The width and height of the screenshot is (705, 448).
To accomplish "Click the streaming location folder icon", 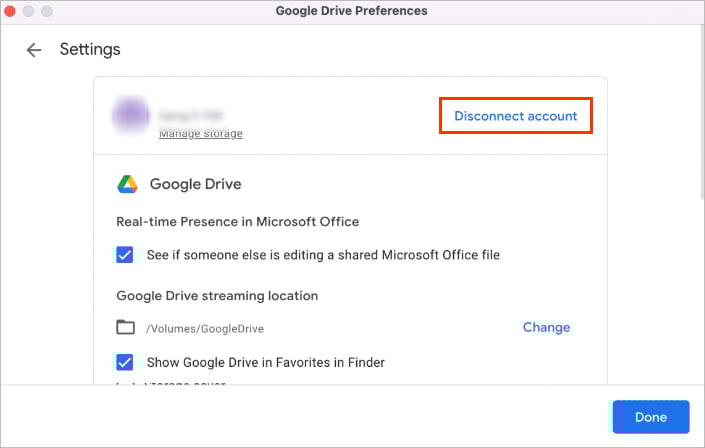I will [125, 327].
